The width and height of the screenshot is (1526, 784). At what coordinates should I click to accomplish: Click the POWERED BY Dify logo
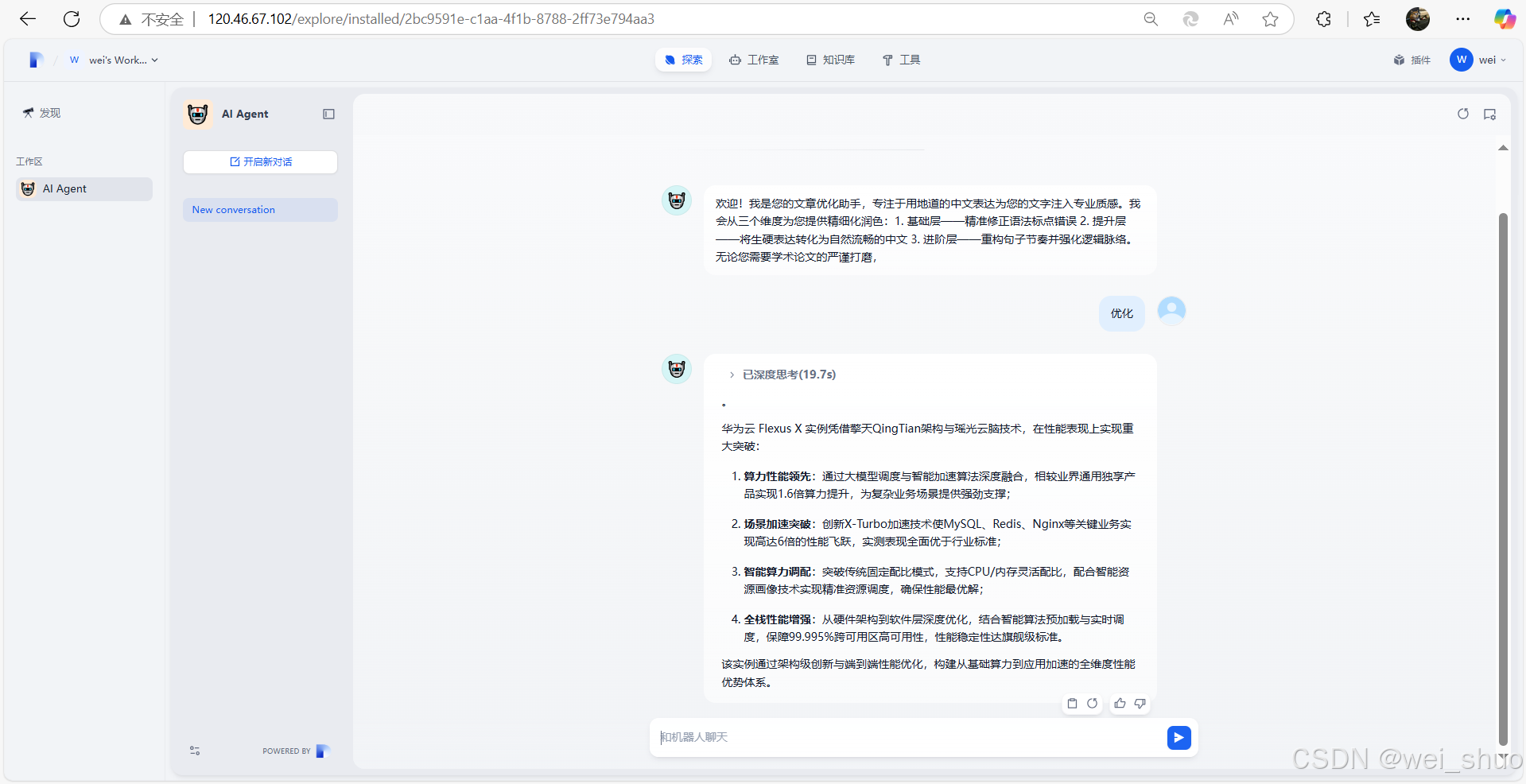click(322, 751)
